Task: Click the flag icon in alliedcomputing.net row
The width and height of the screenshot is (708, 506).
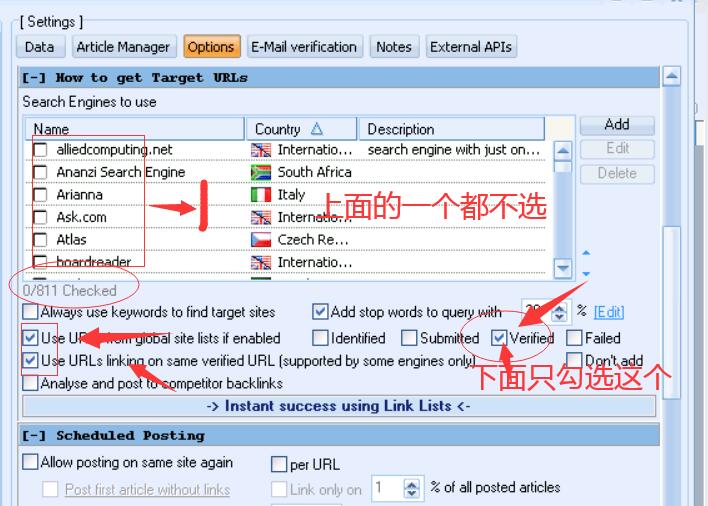Action: pyautogui.click(x=261, y=150)
